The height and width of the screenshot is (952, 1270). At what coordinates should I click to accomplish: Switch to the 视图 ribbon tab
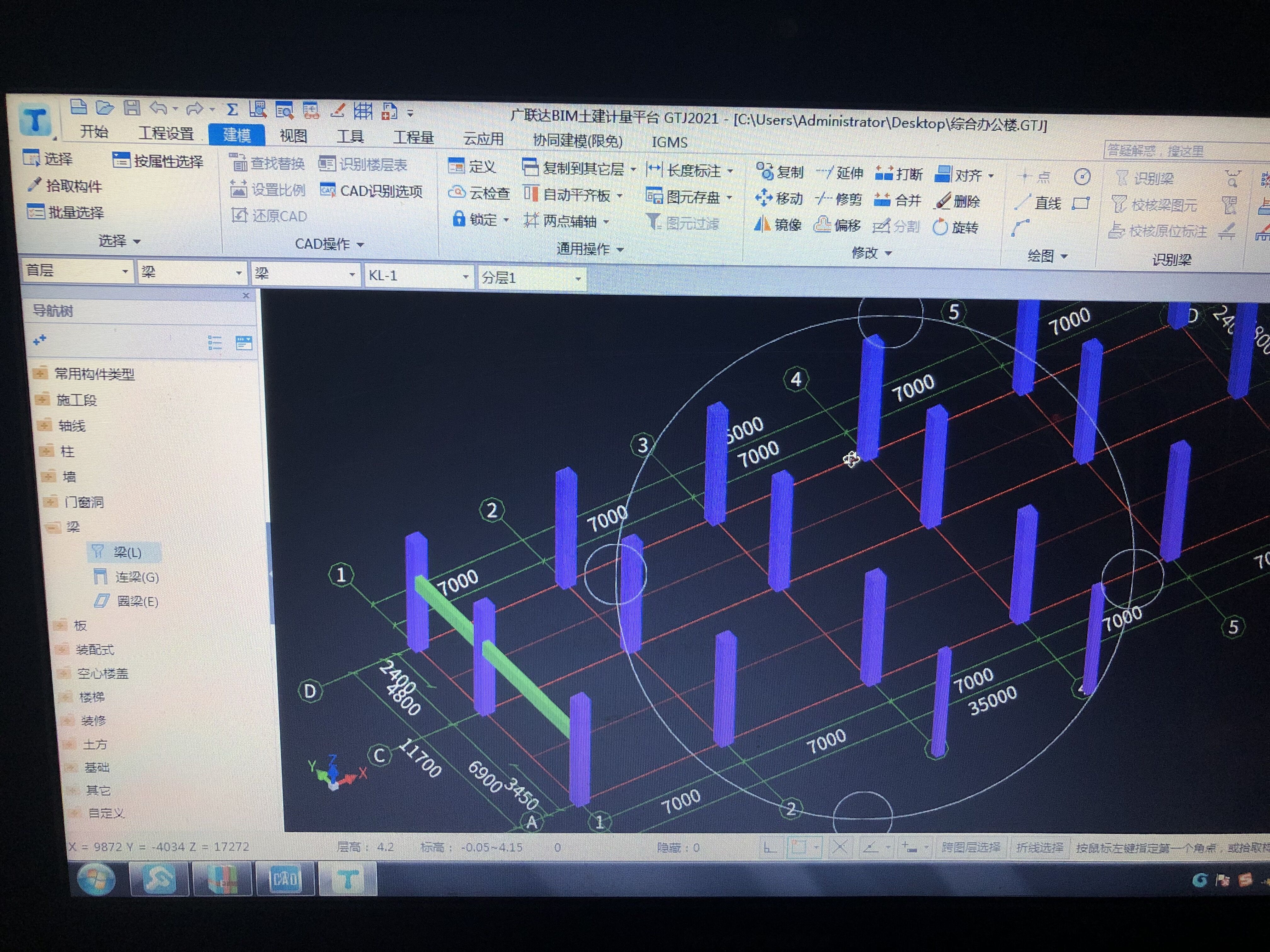tap(293, 136)
